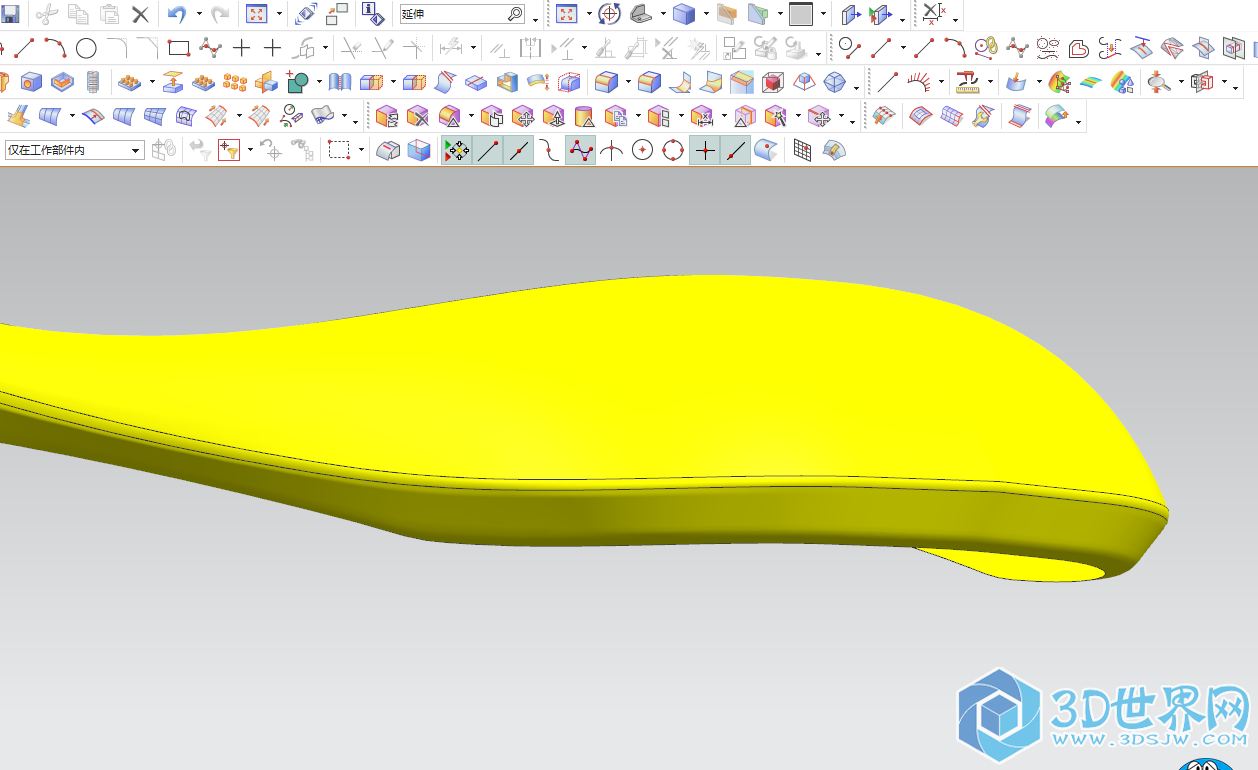Click the Intersection snap point icon
1258x770 pixels.
(611, 150)
